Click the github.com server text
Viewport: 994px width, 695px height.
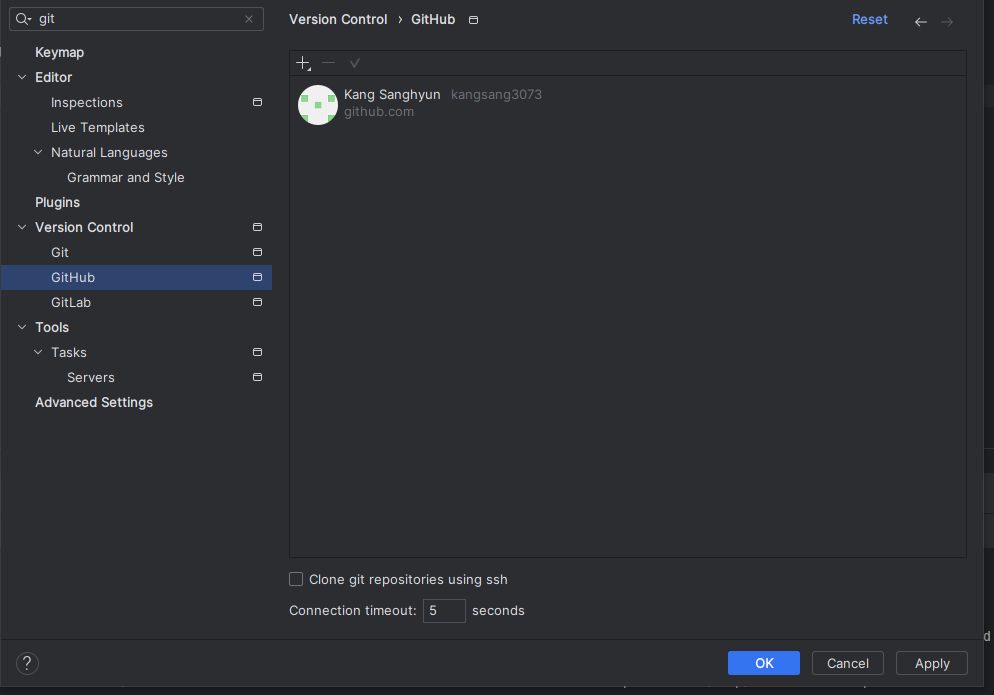coord(379,112)
